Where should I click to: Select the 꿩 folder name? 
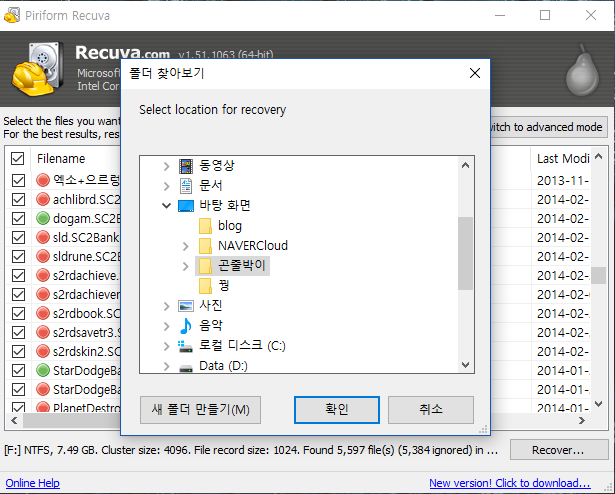pyautogui.click(x=224, y=286)
